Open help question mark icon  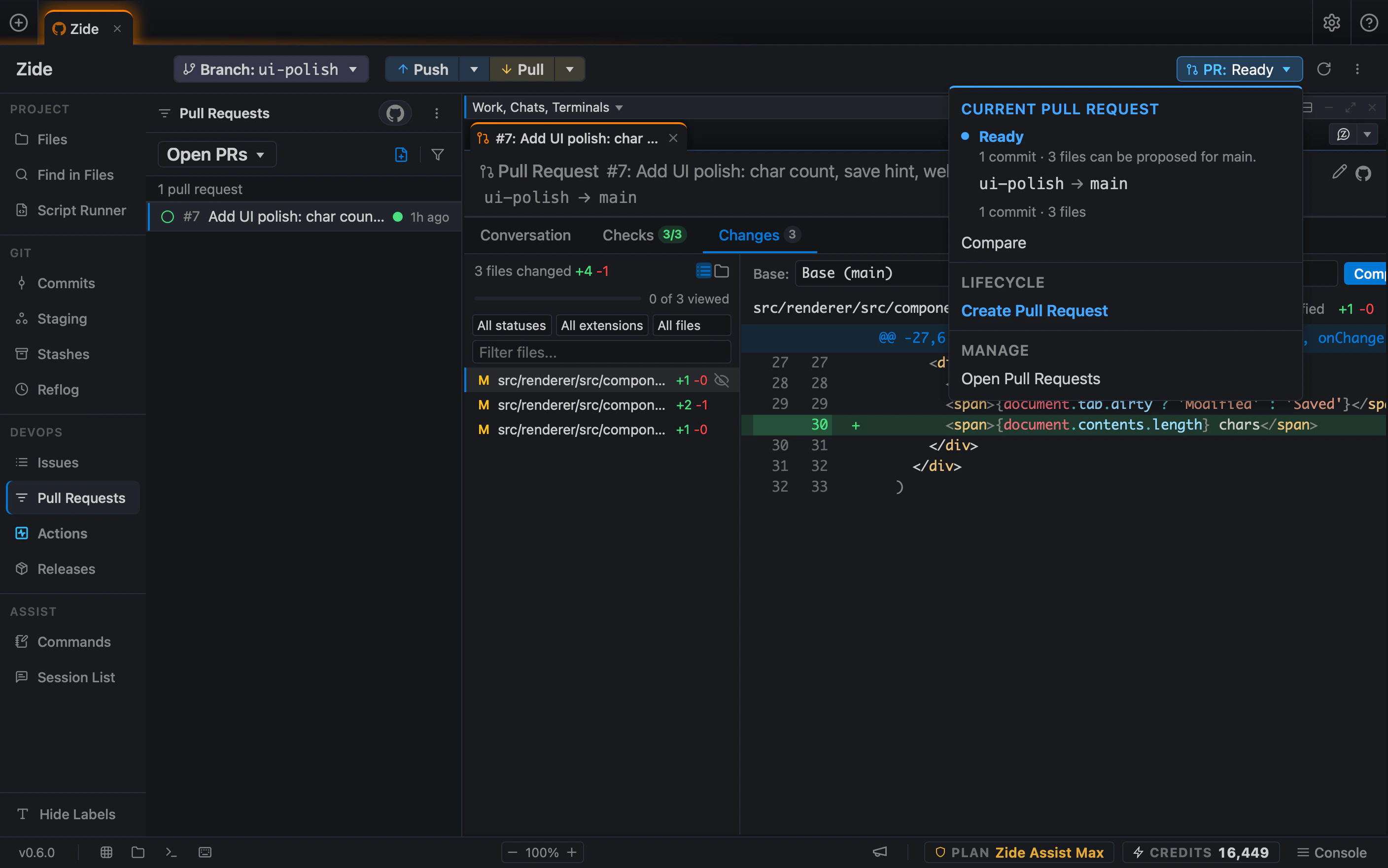coord(1369,23)
